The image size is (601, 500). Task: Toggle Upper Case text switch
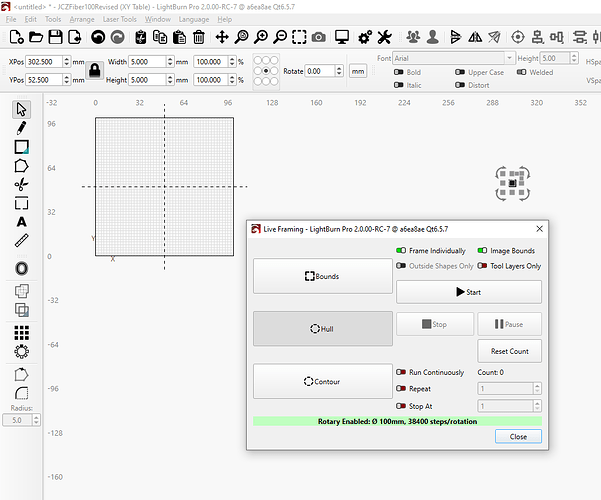[460, 72]
